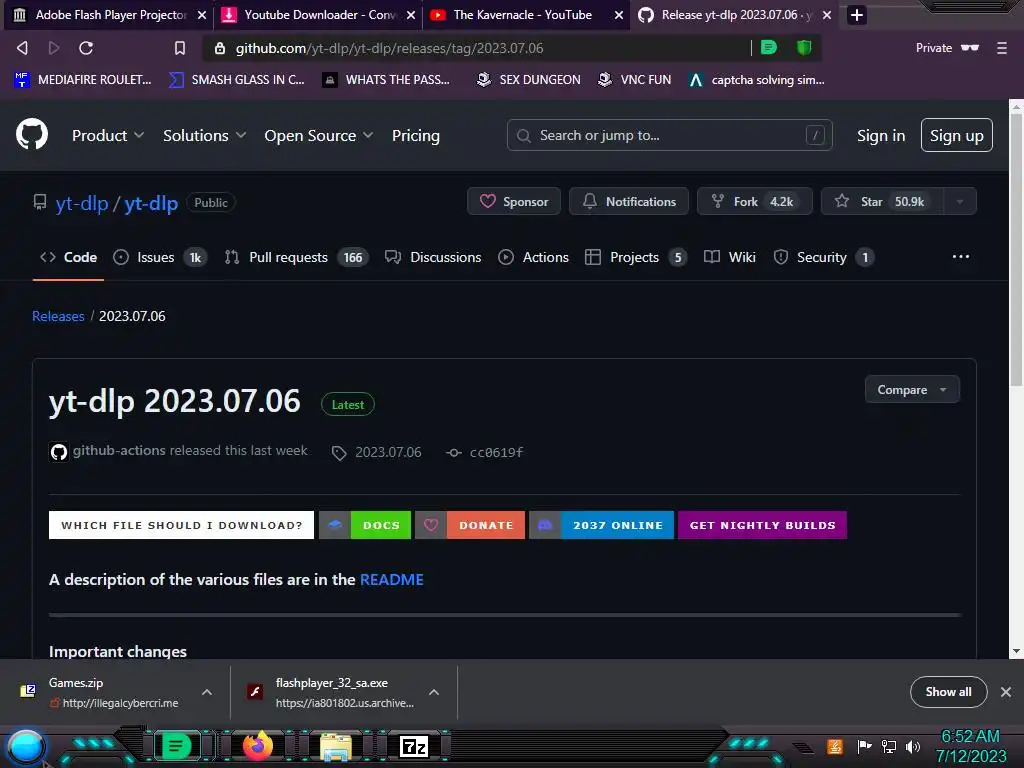
Task: Open a new tab with plus button
Action: (857, 14)
